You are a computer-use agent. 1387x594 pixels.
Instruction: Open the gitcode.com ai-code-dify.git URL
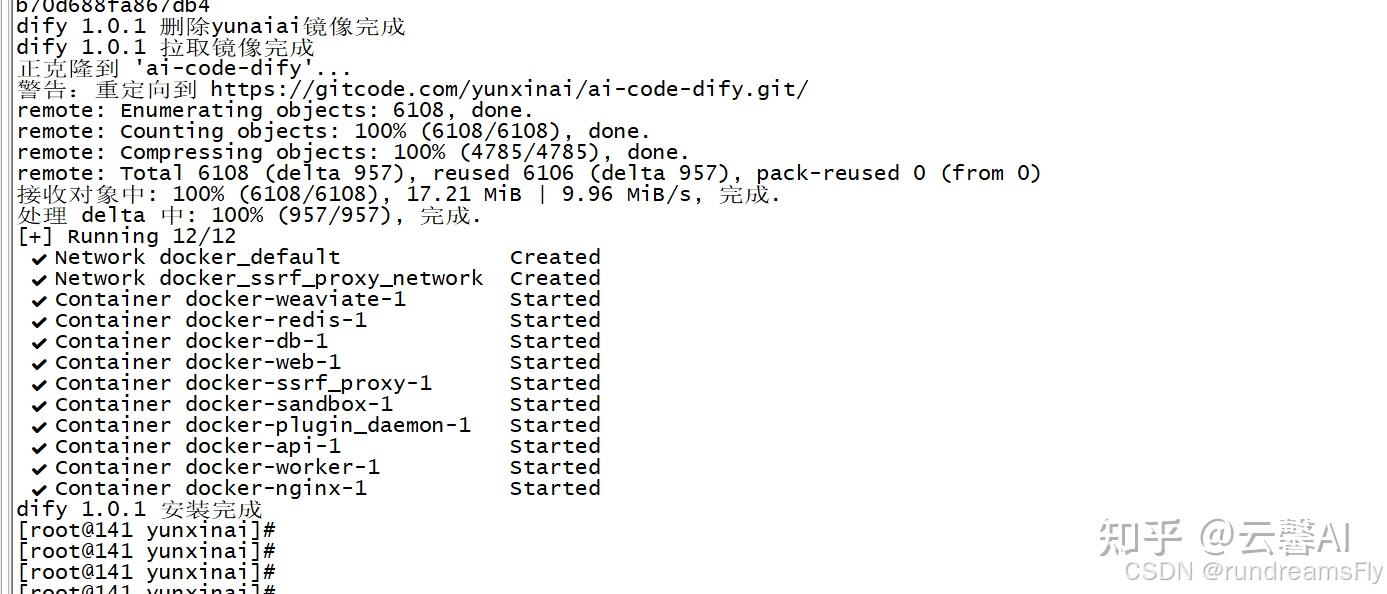[509, 89]
